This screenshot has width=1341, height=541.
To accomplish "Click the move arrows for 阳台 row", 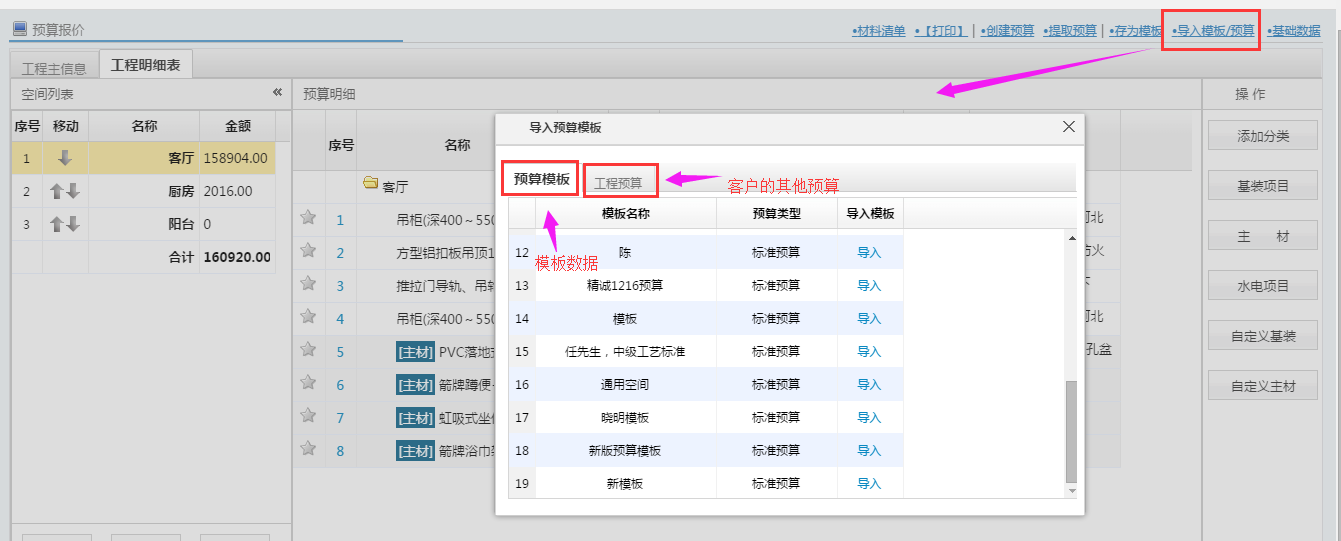I will pos(65,224).
